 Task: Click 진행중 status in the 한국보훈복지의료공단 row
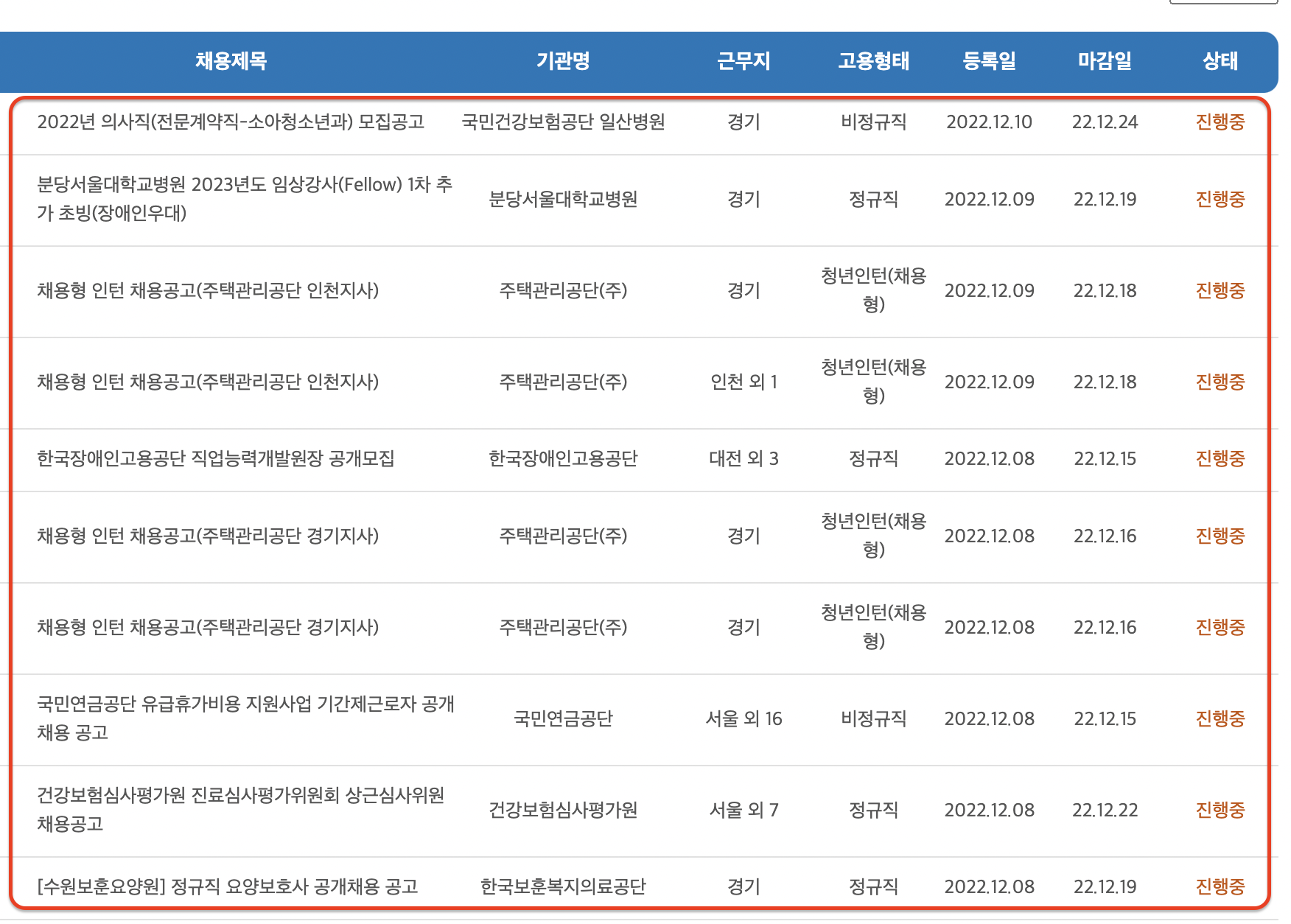(x=1220, y=886)
